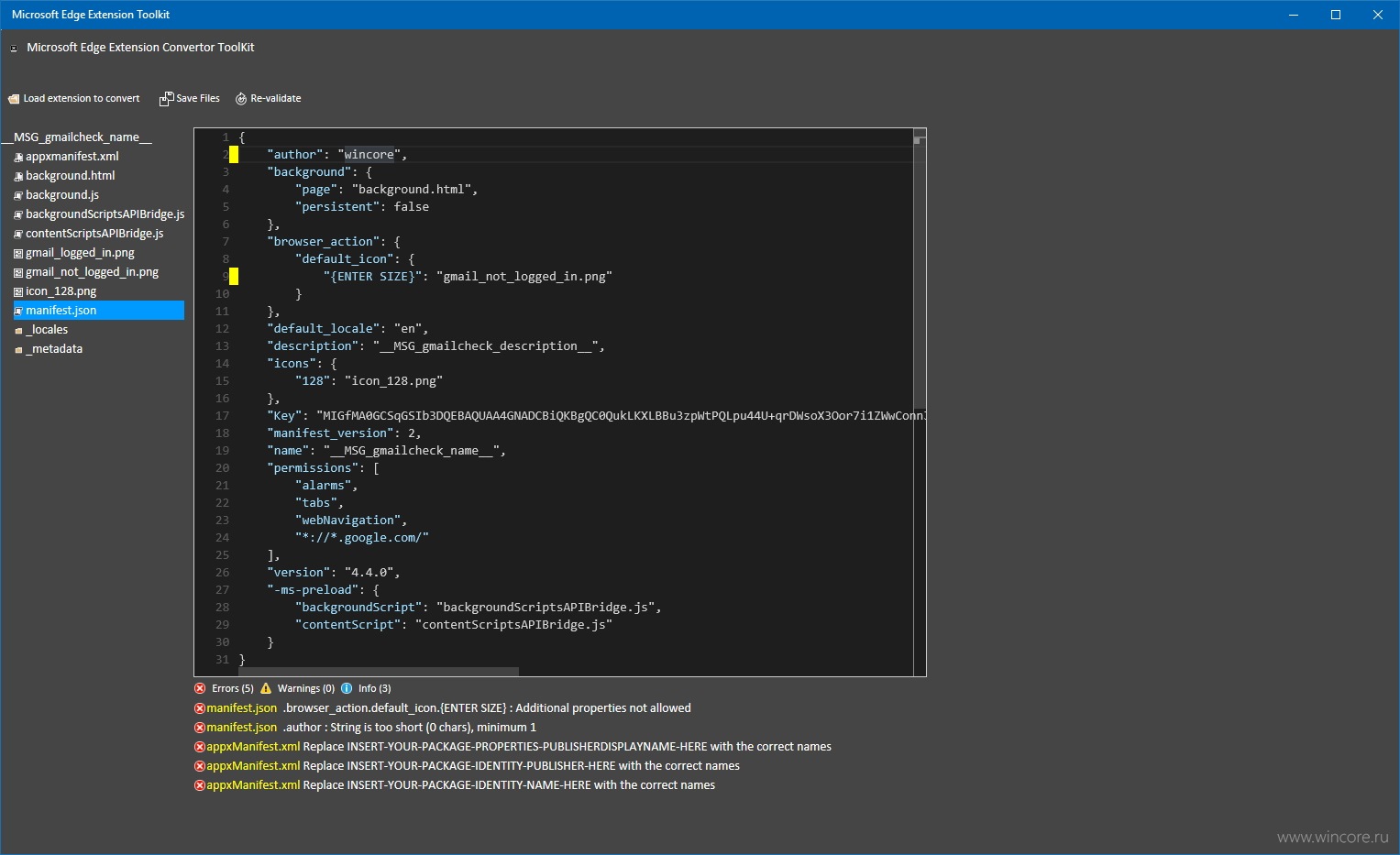Select the root node __MSG_gmailcheck_name__
The height and width of the screenshot is (855, 1400).
(77, 137)
